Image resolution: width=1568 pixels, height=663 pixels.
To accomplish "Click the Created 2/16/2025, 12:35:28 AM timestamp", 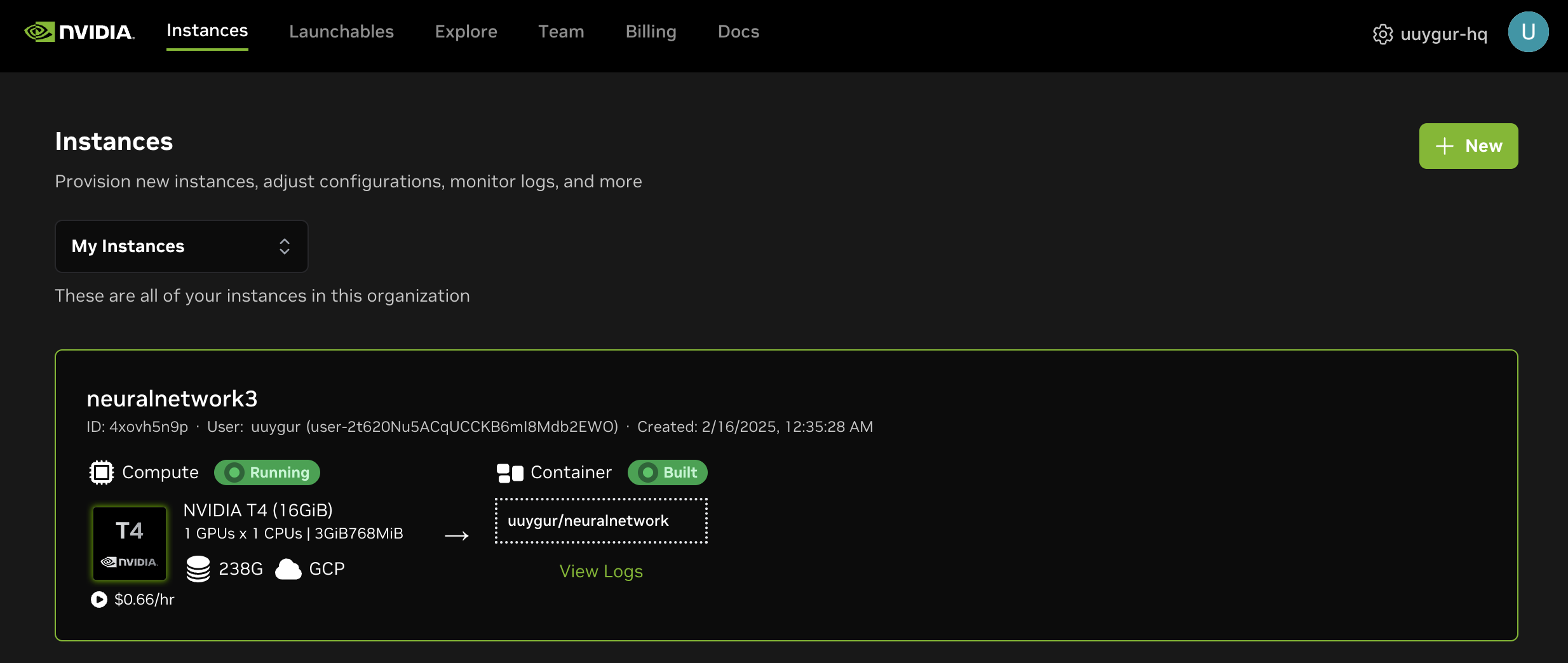I will (755, 427).
